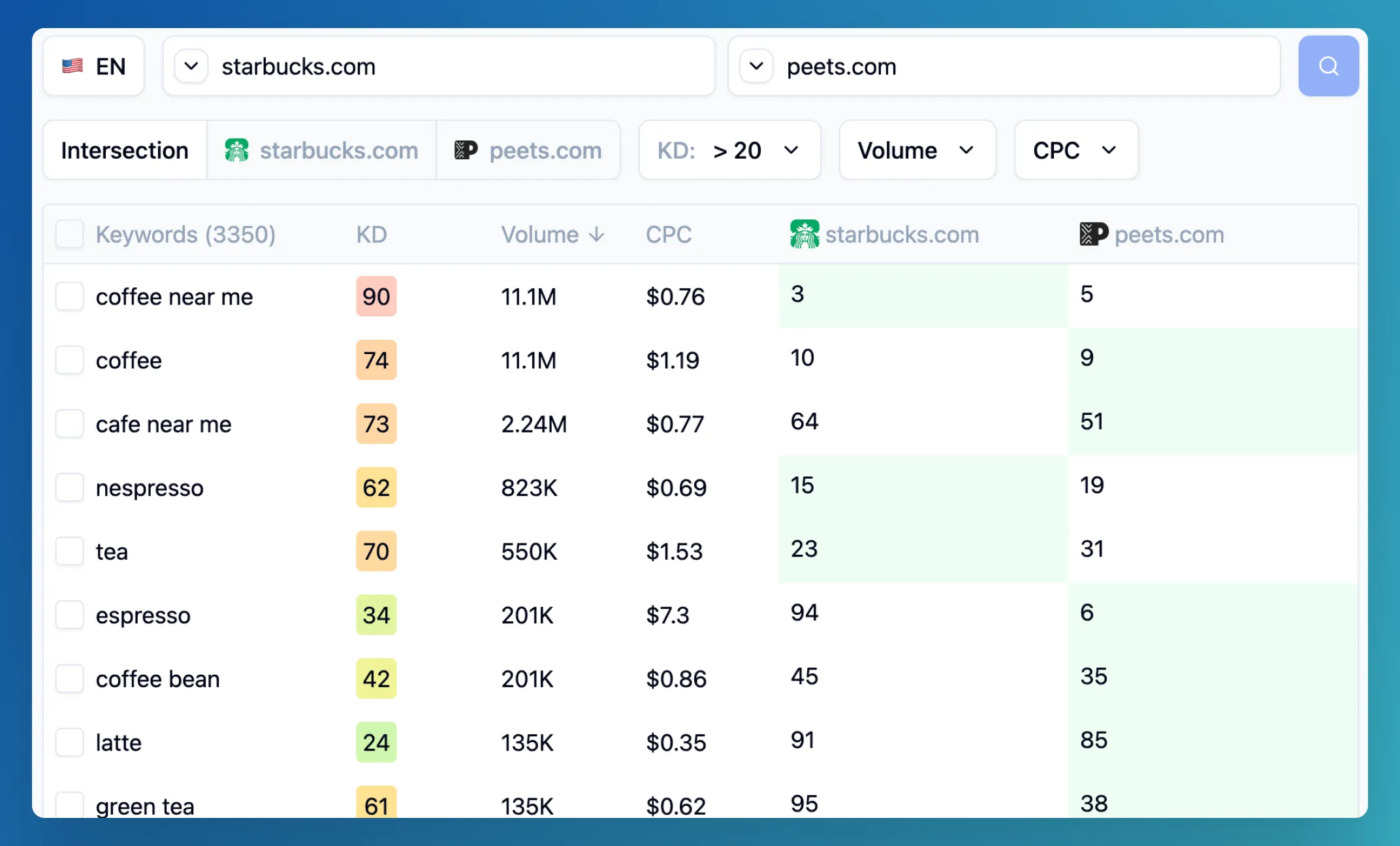The height and width of the screenshot is (846, 1400).
Task: Expand the peets.com domain selector chevron
Action: click(756, 65)
